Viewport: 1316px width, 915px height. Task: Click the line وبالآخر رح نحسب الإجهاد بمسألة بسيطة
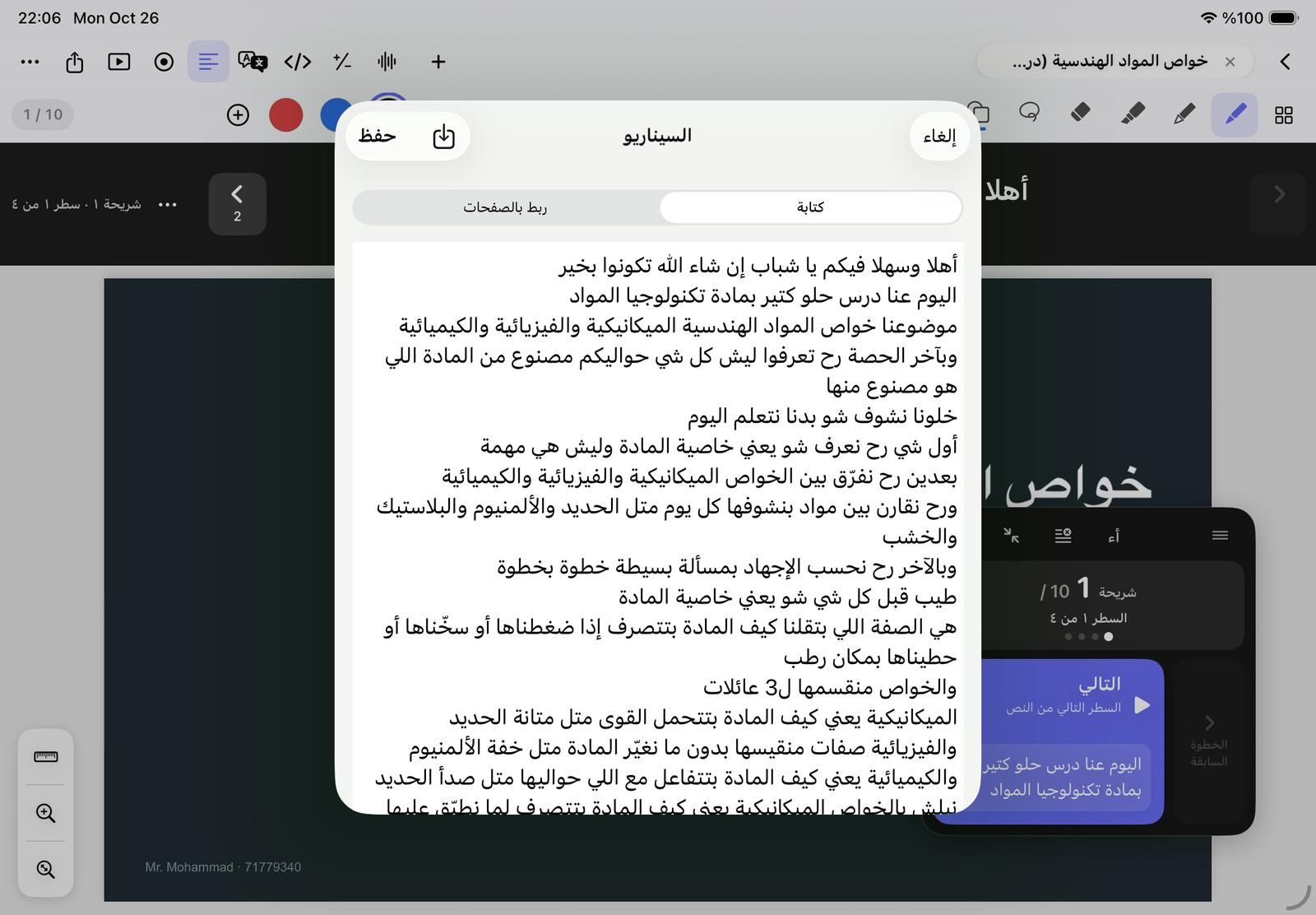[x=727, y=567]
